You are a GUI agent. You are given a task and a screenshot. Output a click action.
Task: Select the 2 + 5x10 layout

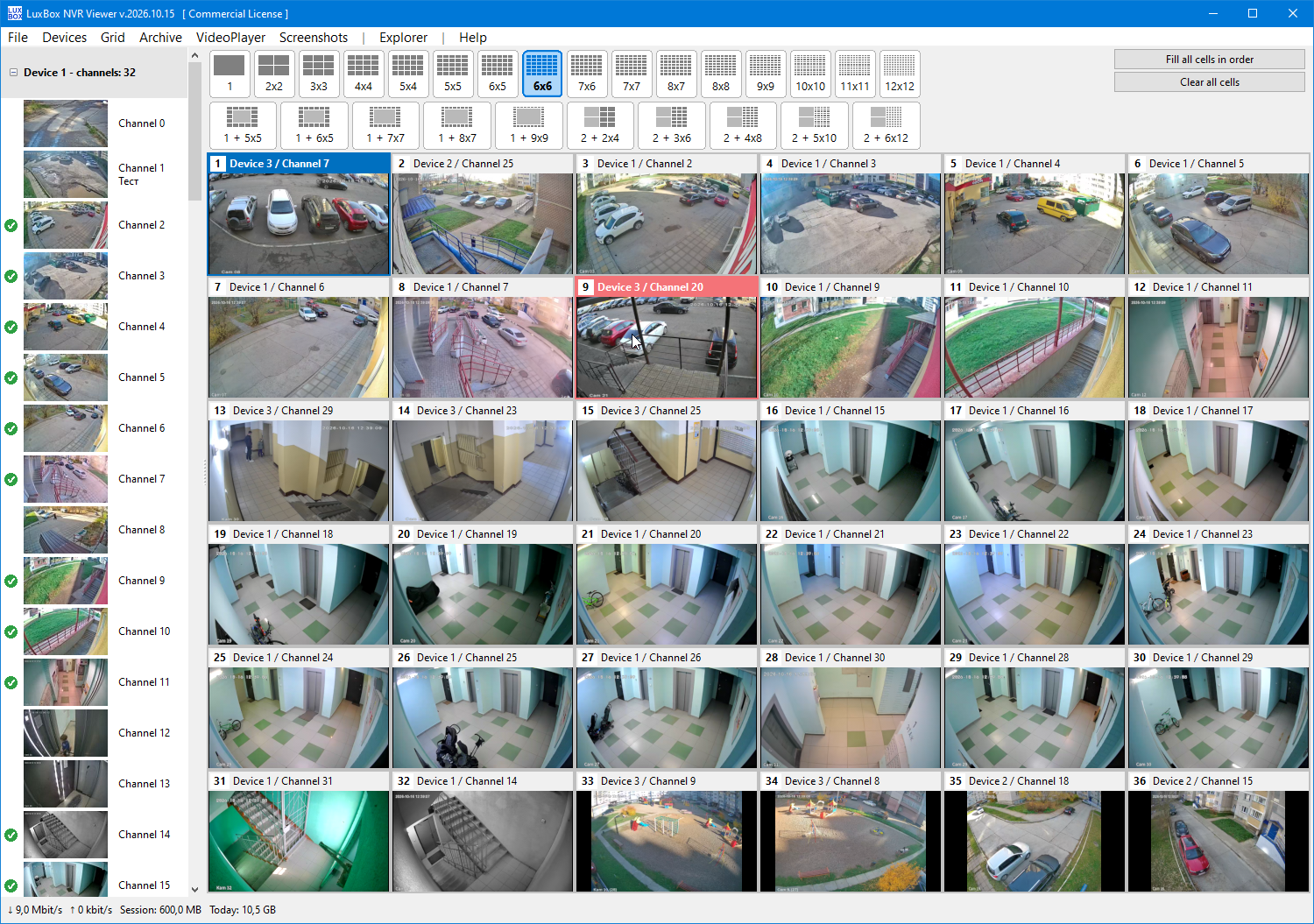(815, 125)
